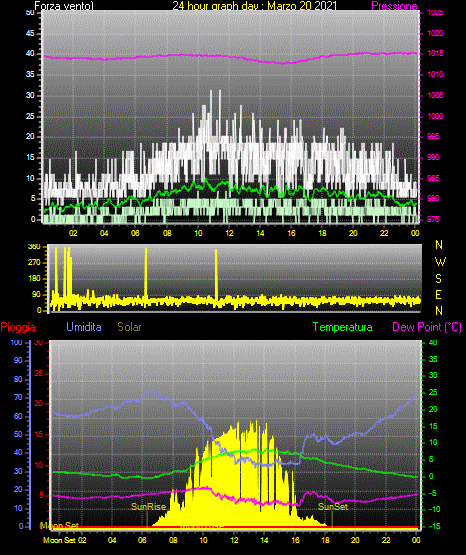
Task: Click humidity axis value '60'
Action: click(x=18, y=416)
